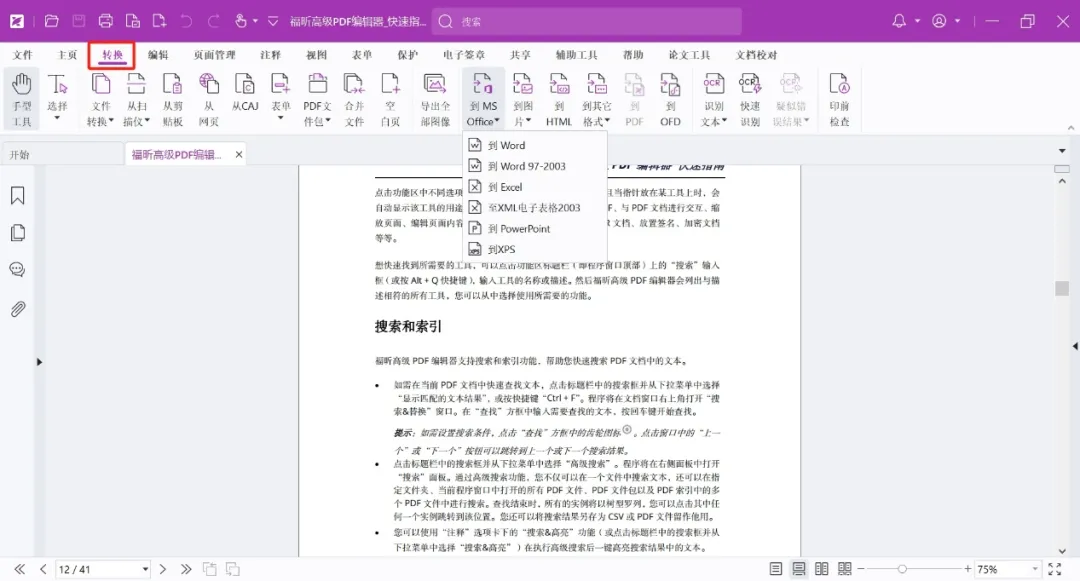This screenshot has width=1080, height=581.
Task: Select 到 Word menu entry
Action: click(x=535, y=145)
